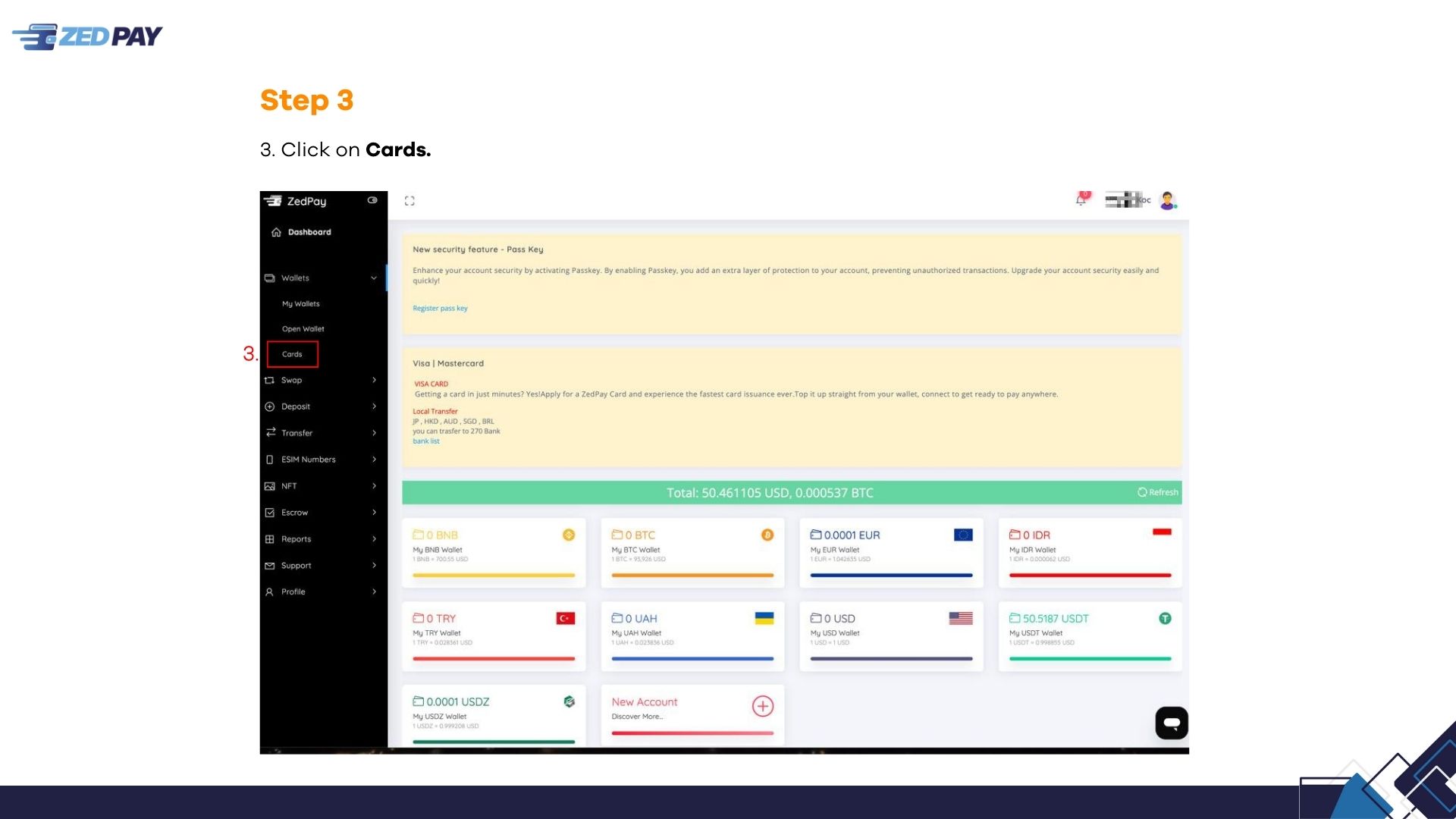The width and height of the screenshot is (1456, 819).
Task: Click the green USDT wallet bar
Action: click(1090, 659)
